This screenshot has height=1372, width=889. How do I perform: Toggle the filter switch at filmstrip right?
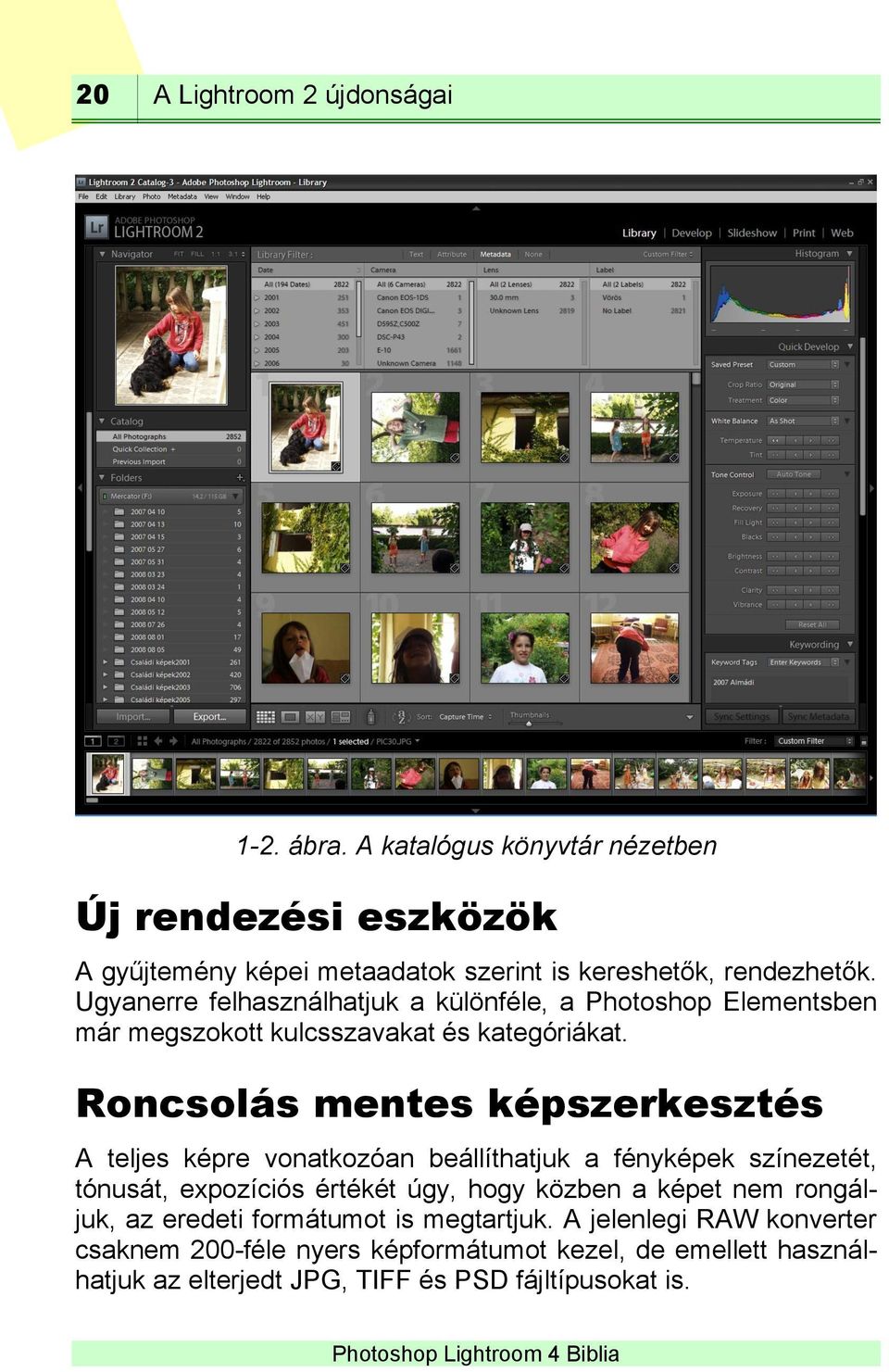pos(864,741)
